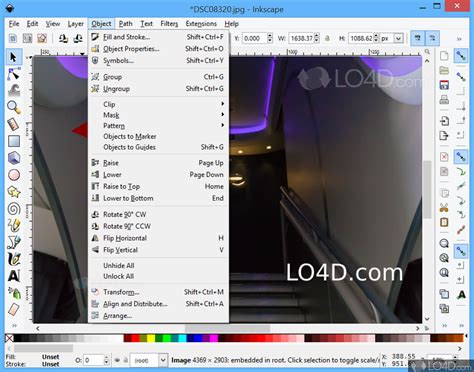Select the Tweak tool
The width and height of the screenshot is (474, 372).
(14, 90)
